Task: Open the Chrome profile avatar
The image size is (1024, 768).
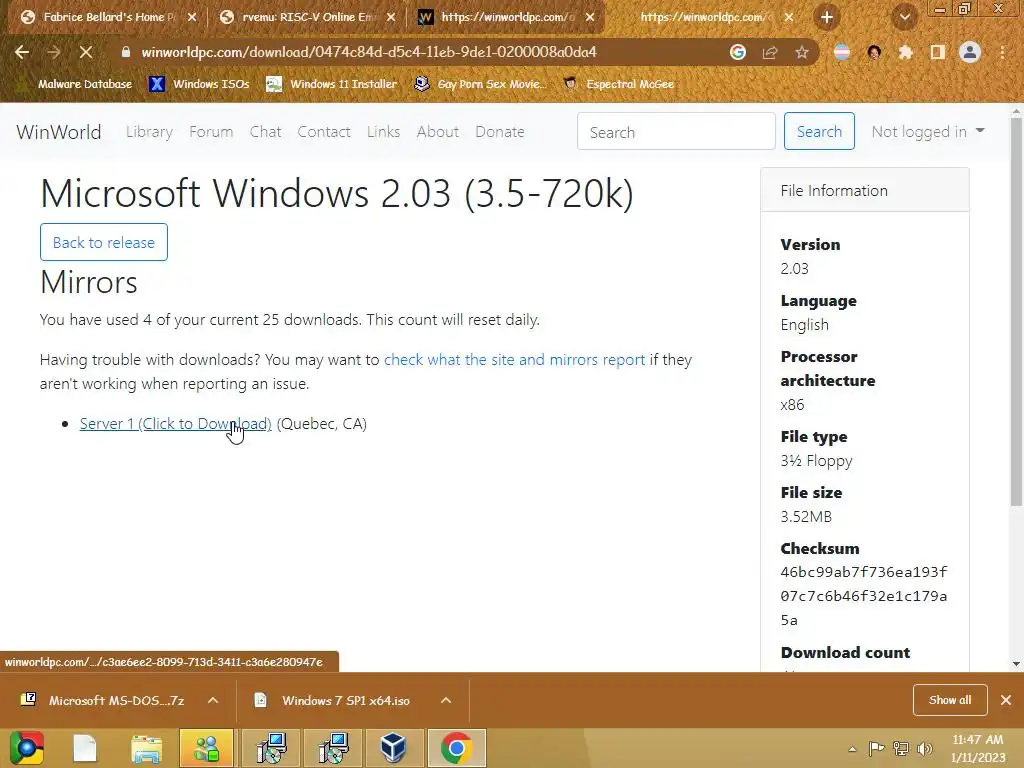Action: pos(970,52)
